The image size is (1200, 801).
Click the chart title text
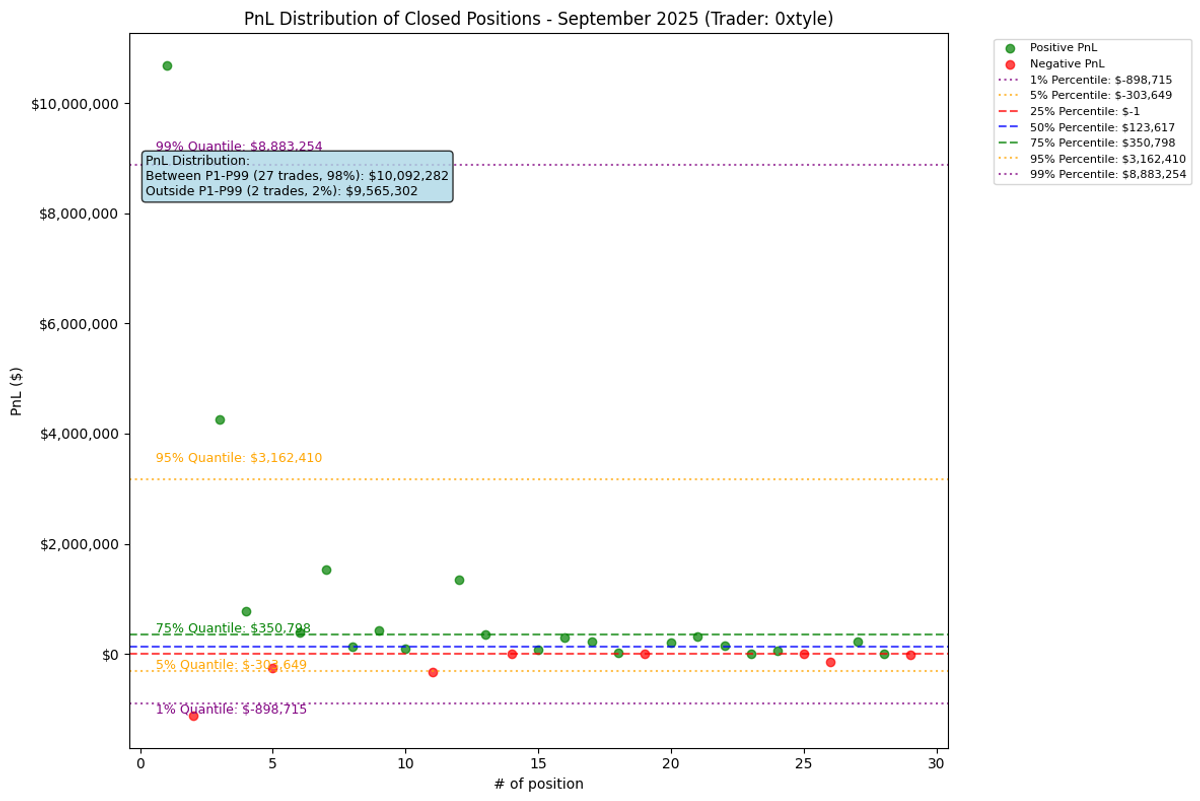(x=539, y=19)
